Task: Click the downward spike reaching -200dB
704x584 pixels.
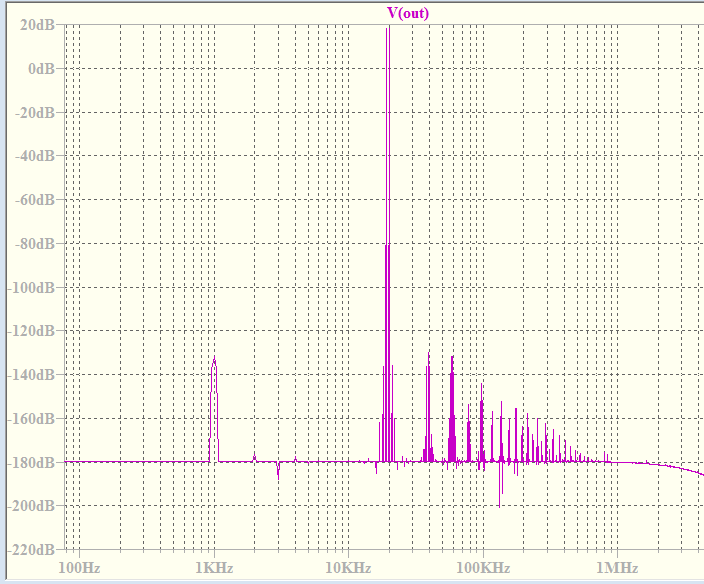Action: (500, 505)
